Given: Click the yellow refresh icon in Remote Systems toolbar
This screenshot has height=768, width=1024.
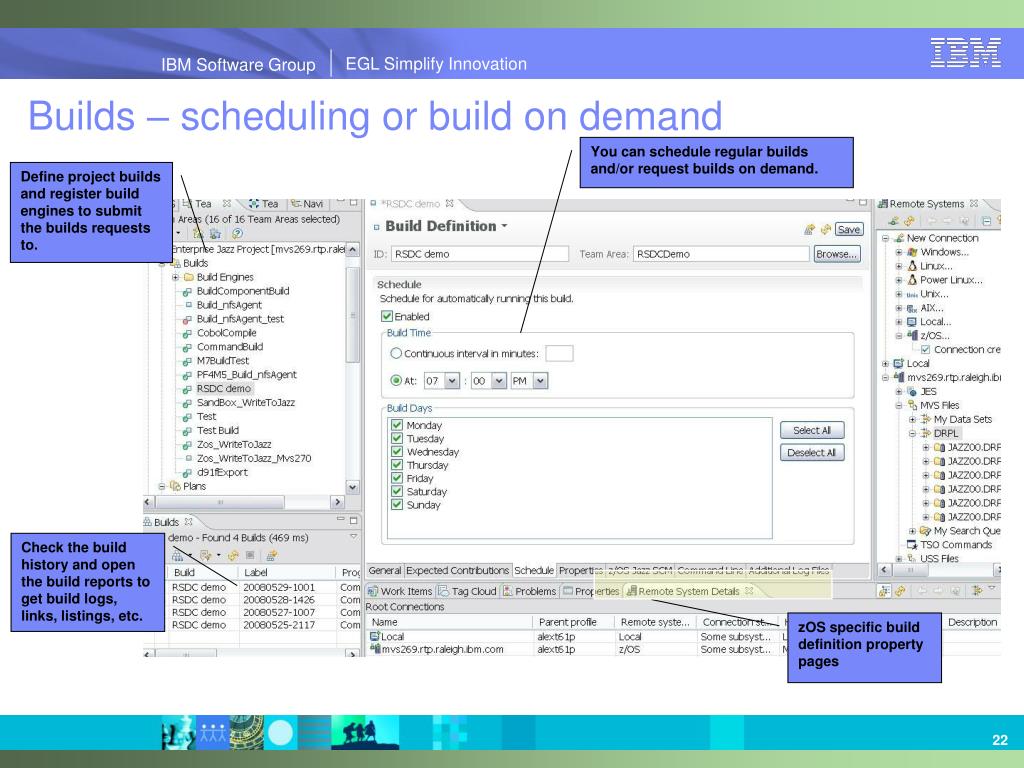Looking at the screenshot, I should [x=909, y=221].
